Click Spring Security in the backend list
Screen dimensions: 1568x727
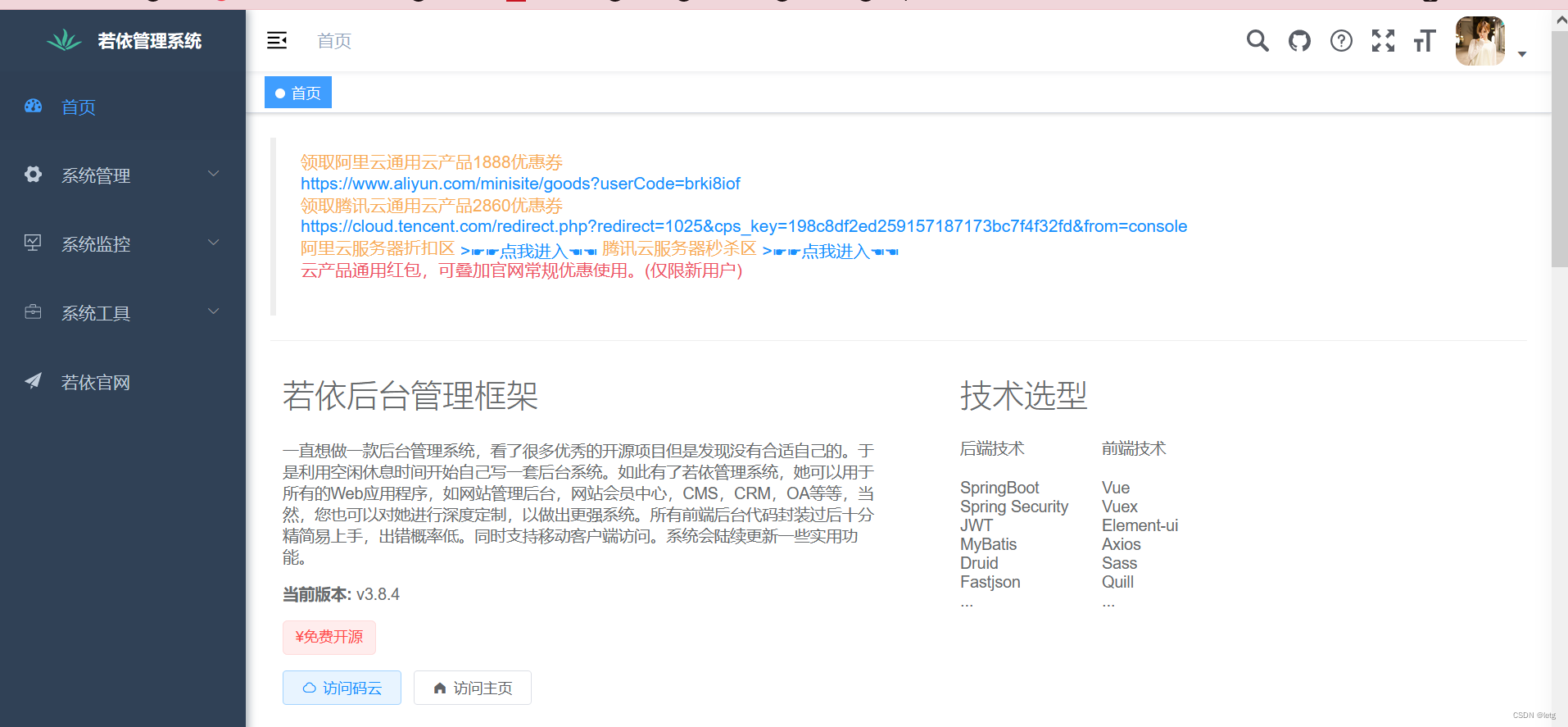point(1014,507)
